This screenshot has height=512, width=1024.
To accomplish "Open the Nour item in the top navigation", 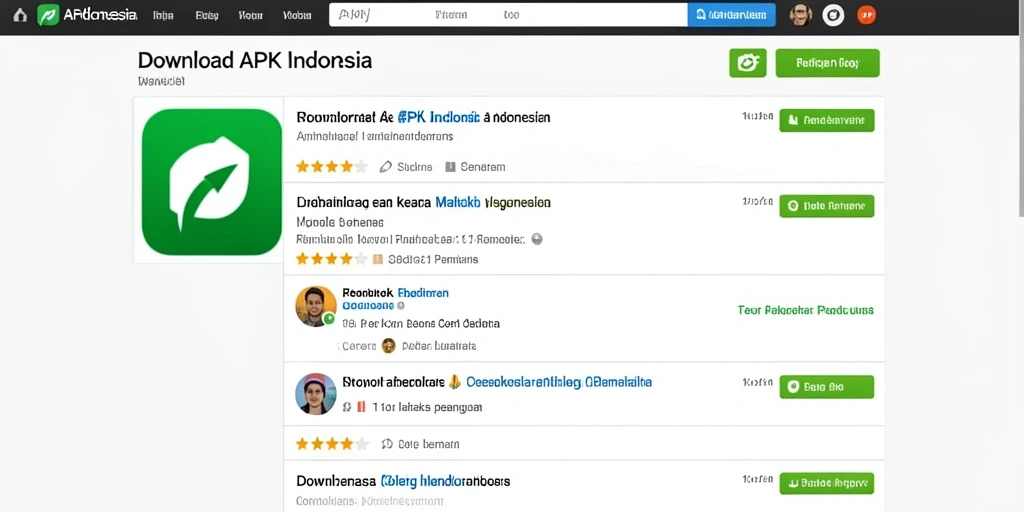I will (x=251, y=15).
